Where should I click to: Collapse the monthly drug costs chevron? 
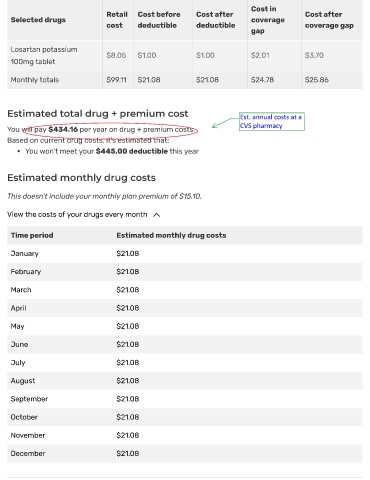[x=156, y=215]
